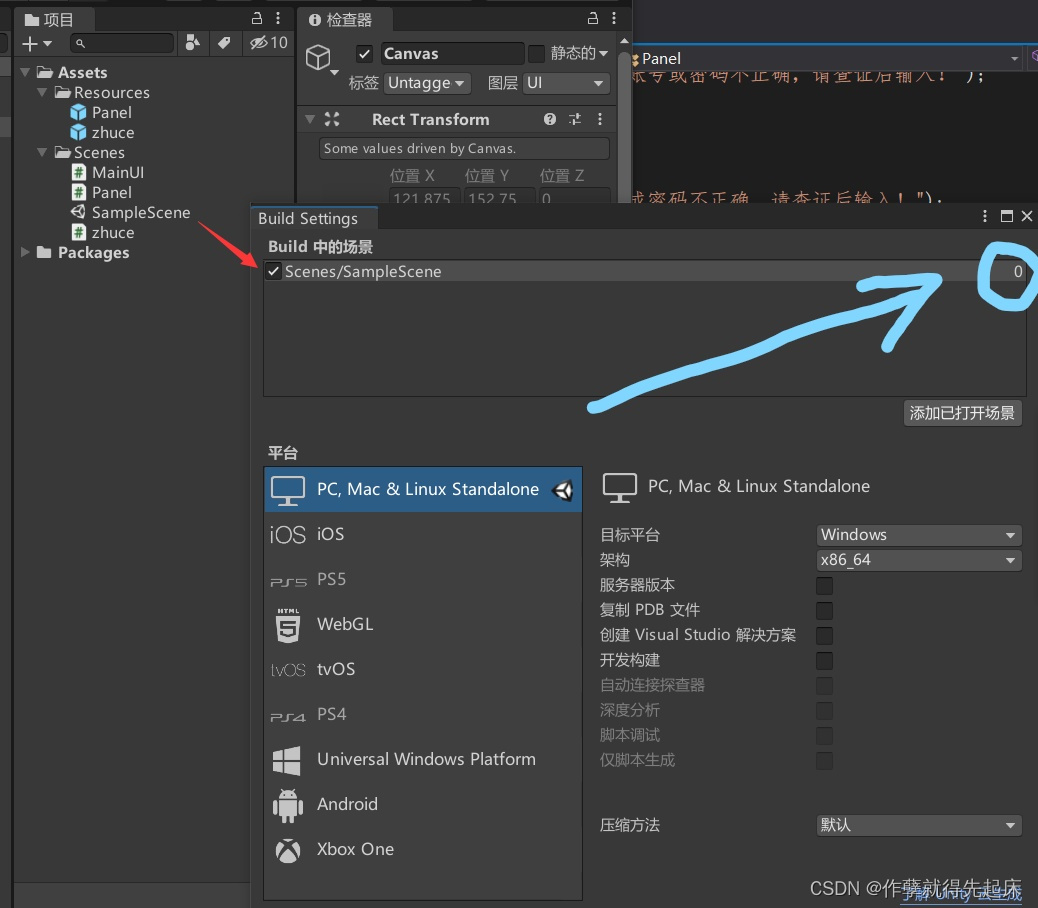Select the WebGL platform
Viewport: 1038px width, 908px height.
click(x=423, y=624)
